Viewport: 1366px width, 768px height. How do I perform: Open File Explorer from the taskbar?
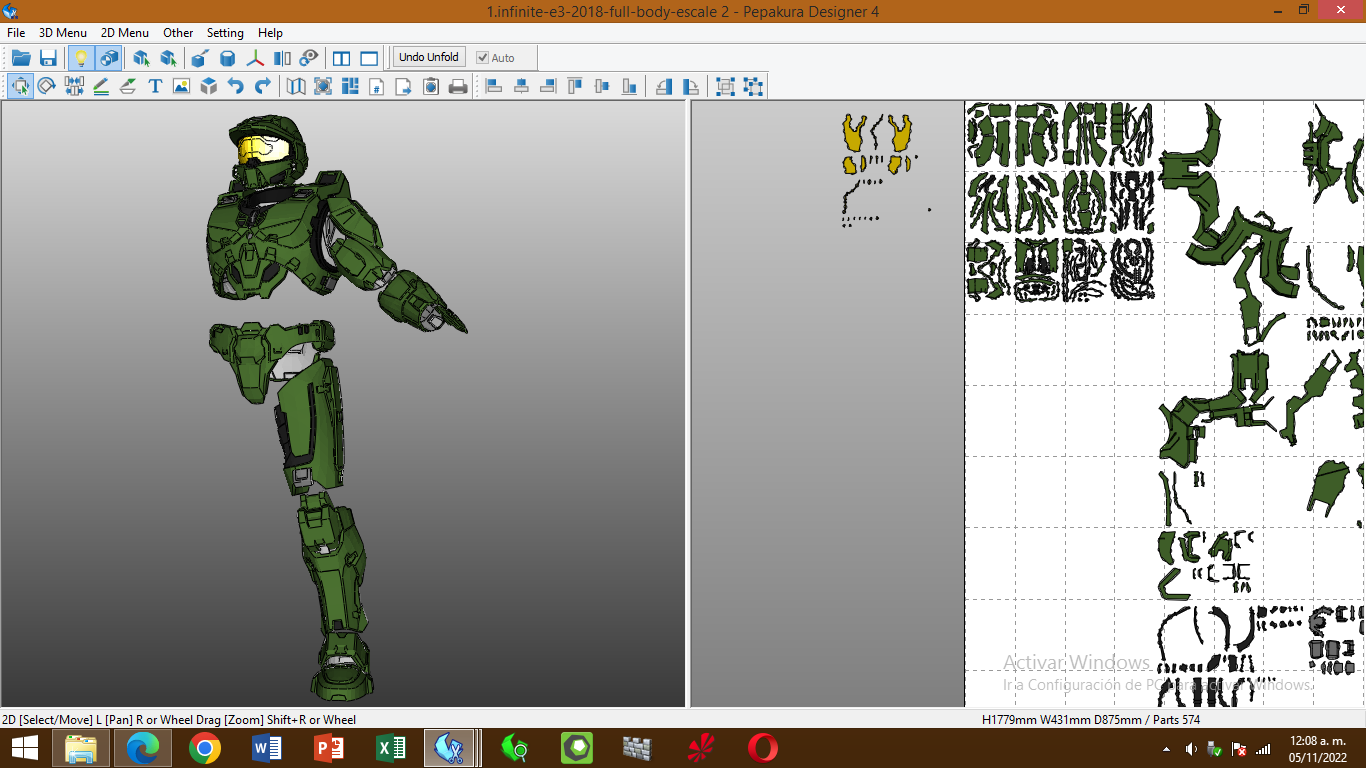point(81,748)
